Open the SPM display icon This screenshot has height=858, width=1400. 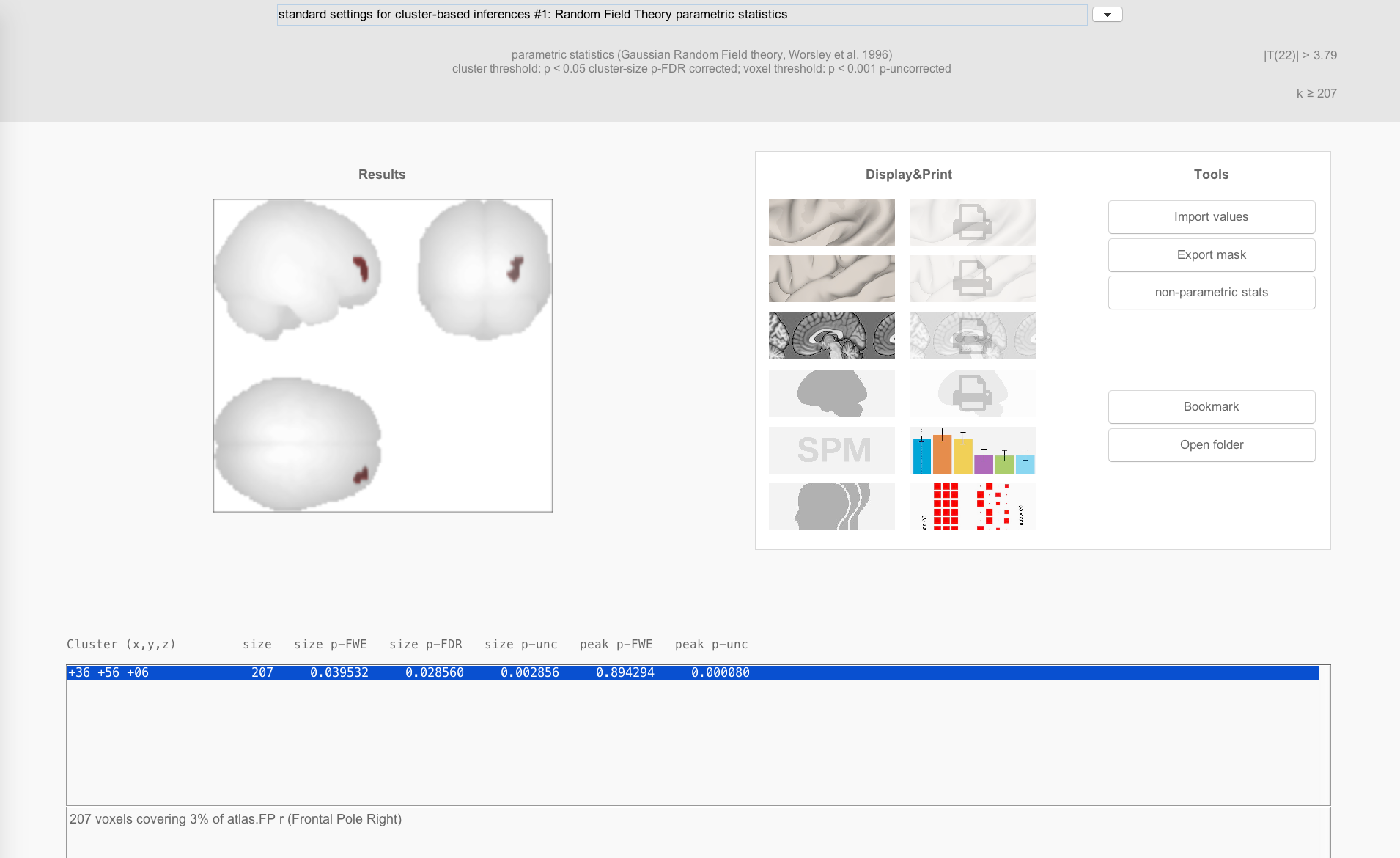(831, 450)
